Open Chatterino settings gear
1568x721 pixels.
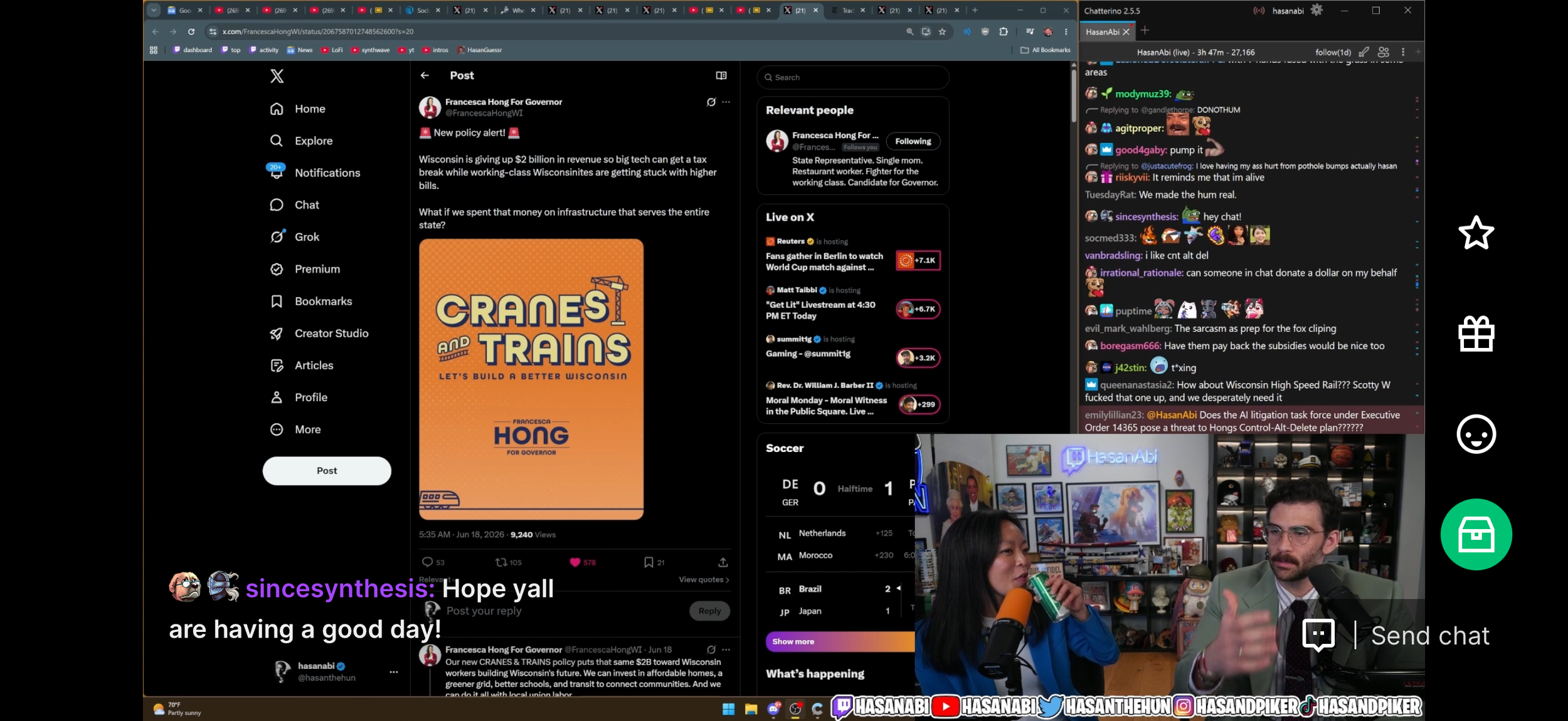tap(1316, 11)
